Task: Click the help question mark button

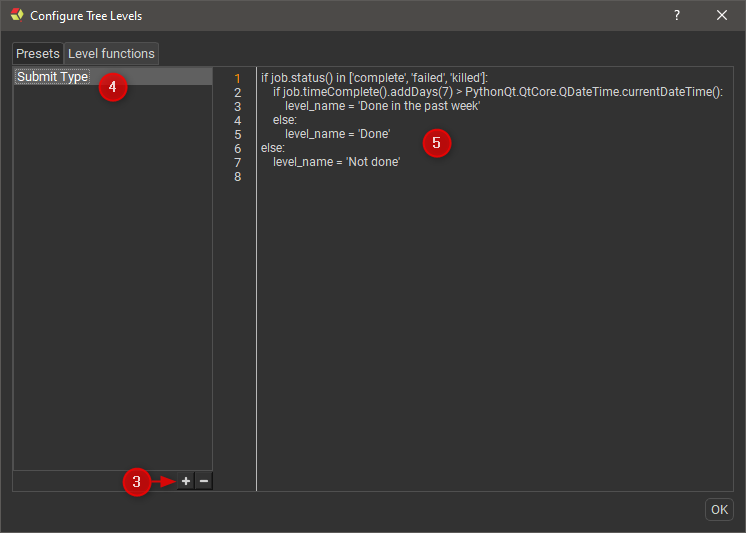Action: (677, 15)
